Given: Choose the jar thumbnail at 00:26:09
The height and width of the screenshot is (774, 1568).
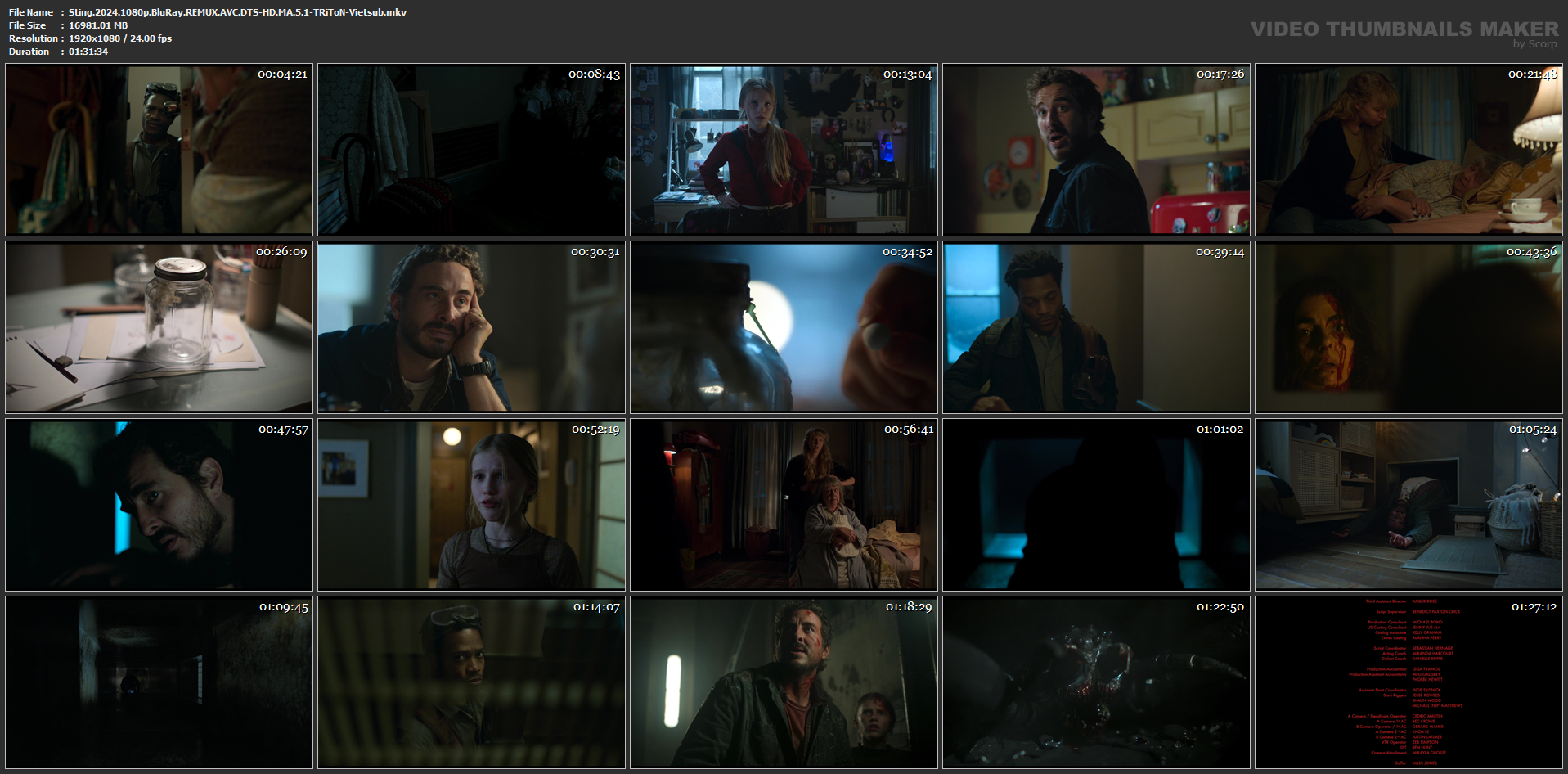Looking at the screenshot, I should pos(159,327).
